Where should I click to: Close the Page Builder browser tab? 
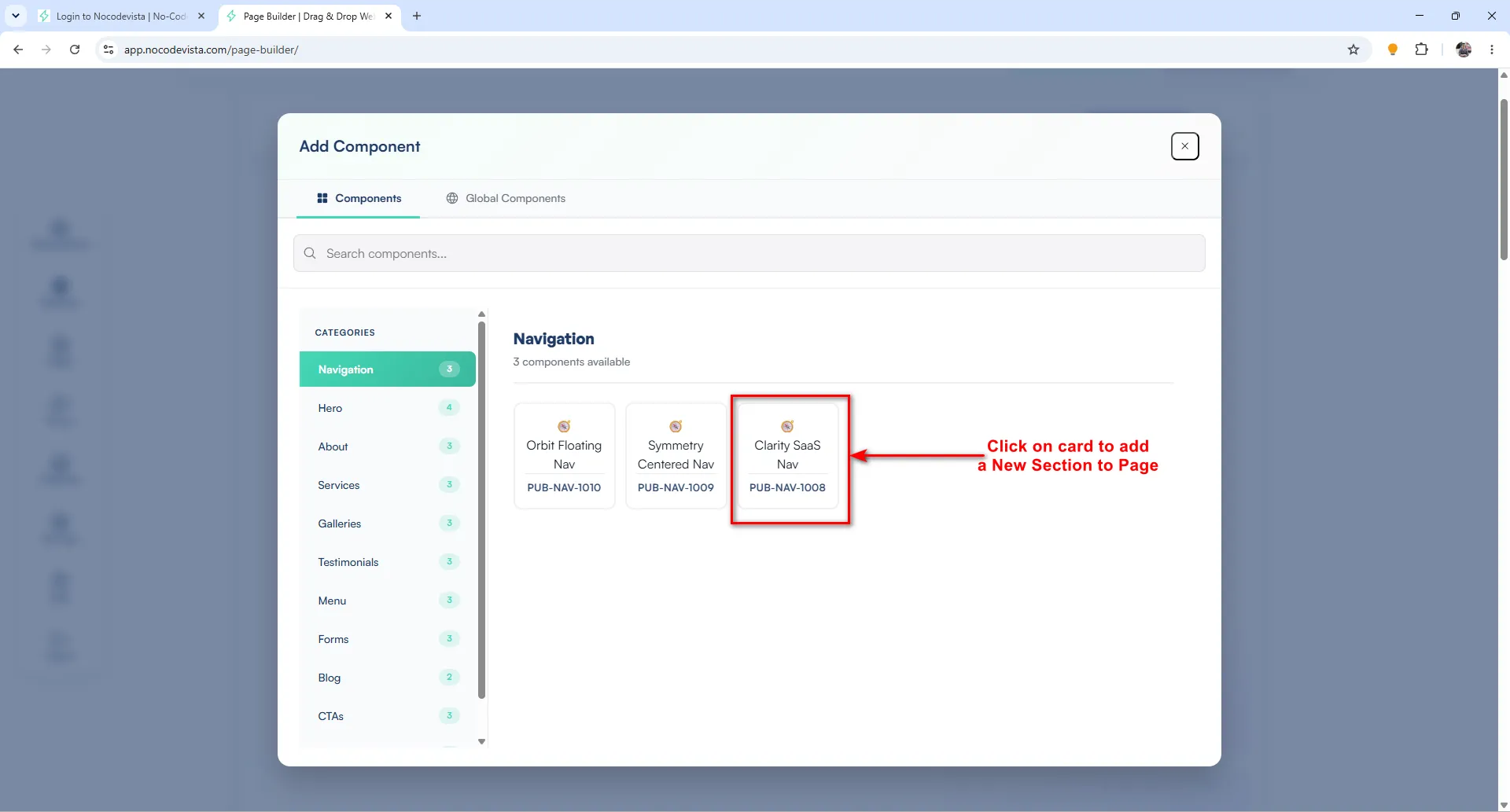tap(389, 16)
